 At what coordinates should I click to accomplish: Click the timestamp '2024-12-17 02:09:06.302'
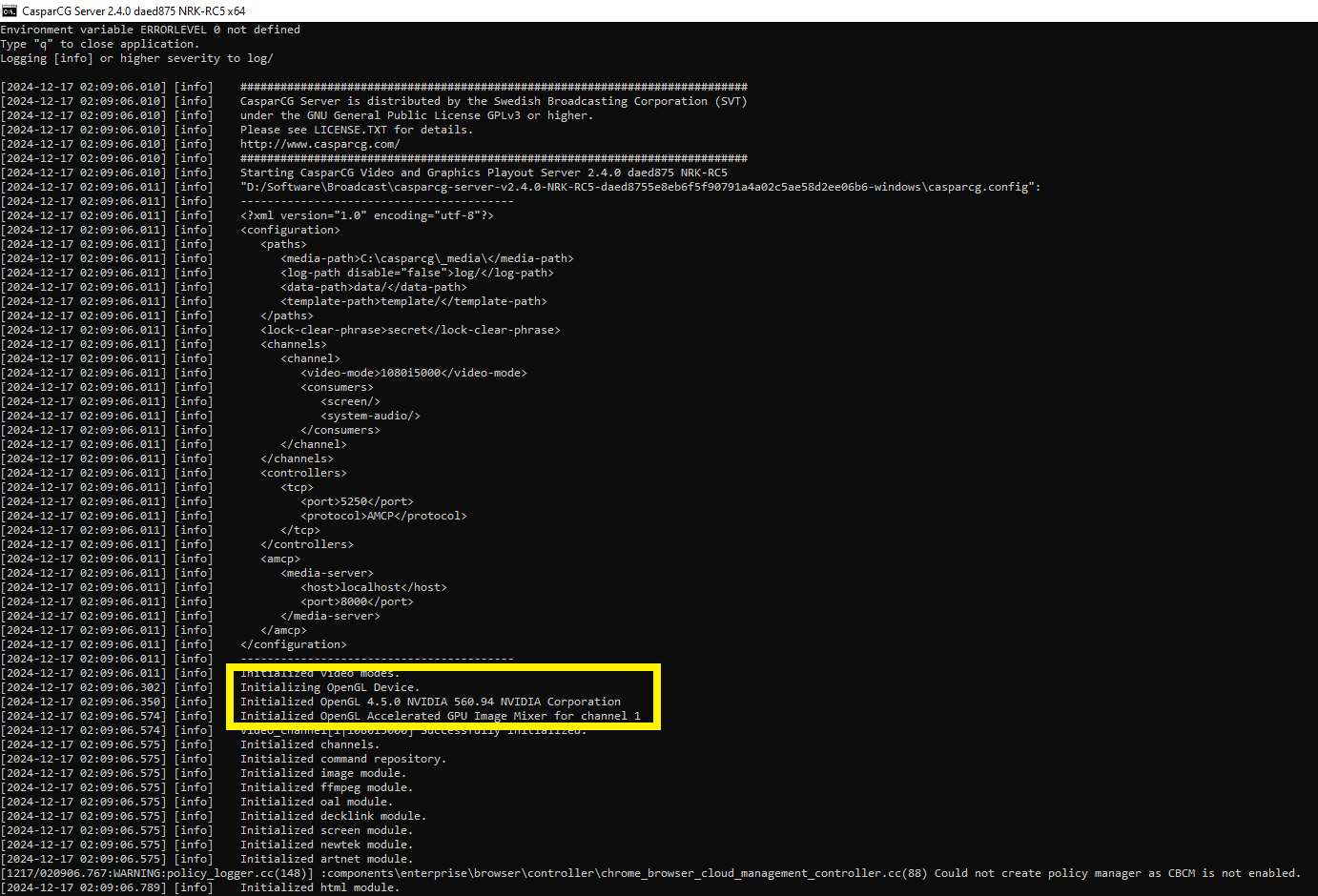[85, 687]
